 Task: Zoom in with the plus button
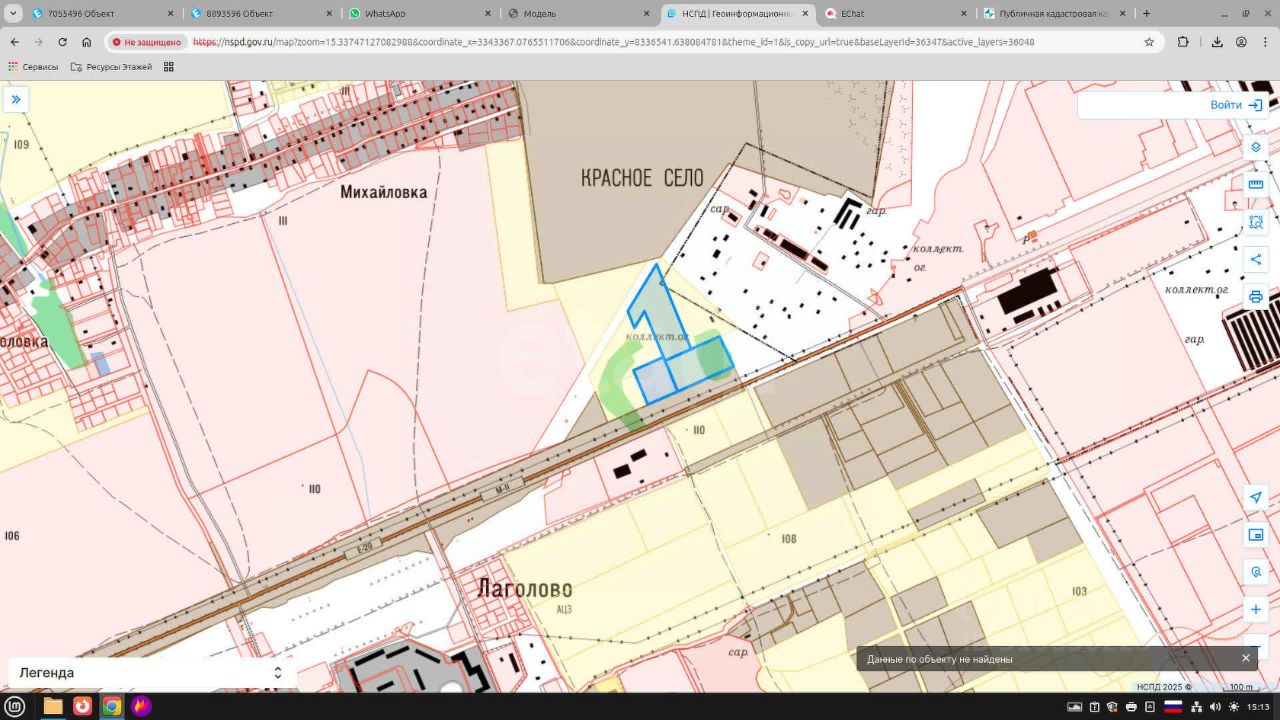pyautogui.click(x=1256, y=609)
